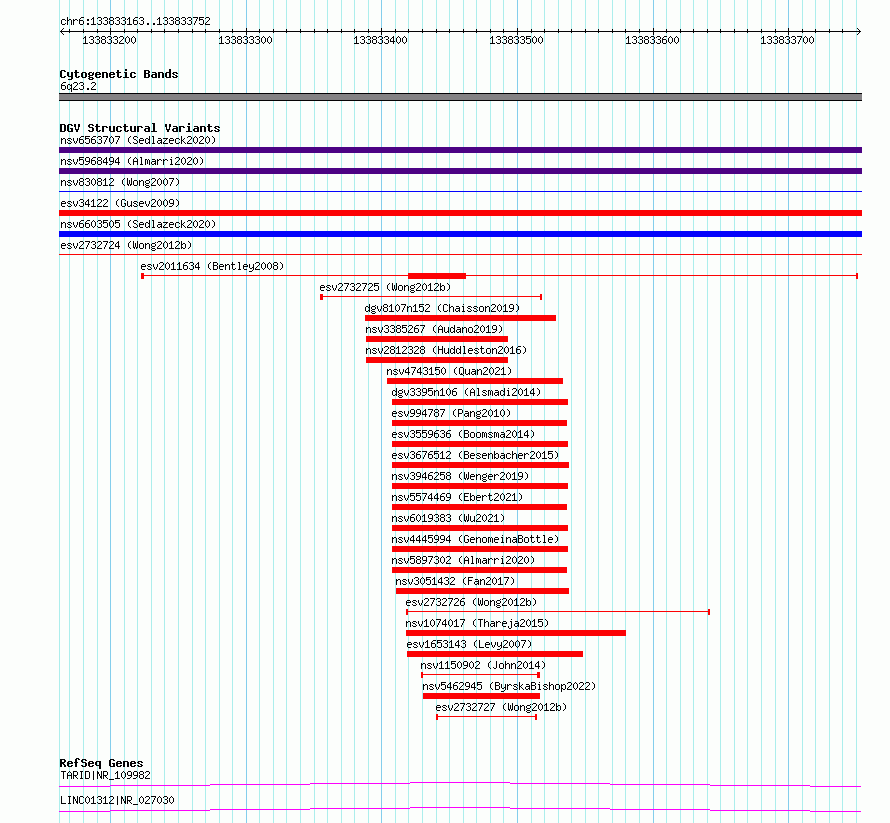Click the RefSeq Genes track heading
Viewport: 890px width, 823px height.
102,763
